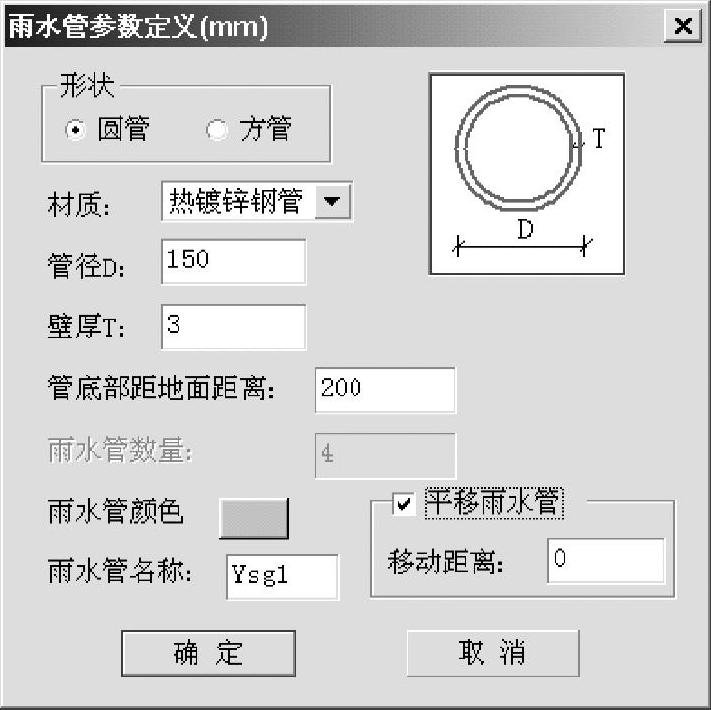Click the T thickness marker in preview
Image resolution: width=711 pixels, height=710 pixels.
[598, 139]
